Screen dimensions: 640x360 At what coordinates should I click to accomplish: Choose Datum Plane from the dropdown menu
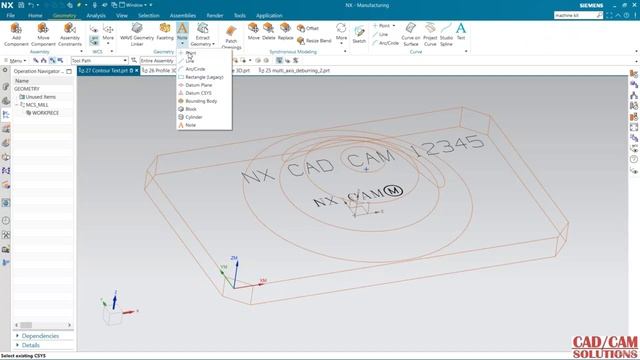pyautogui.click(x=204, y=85)
